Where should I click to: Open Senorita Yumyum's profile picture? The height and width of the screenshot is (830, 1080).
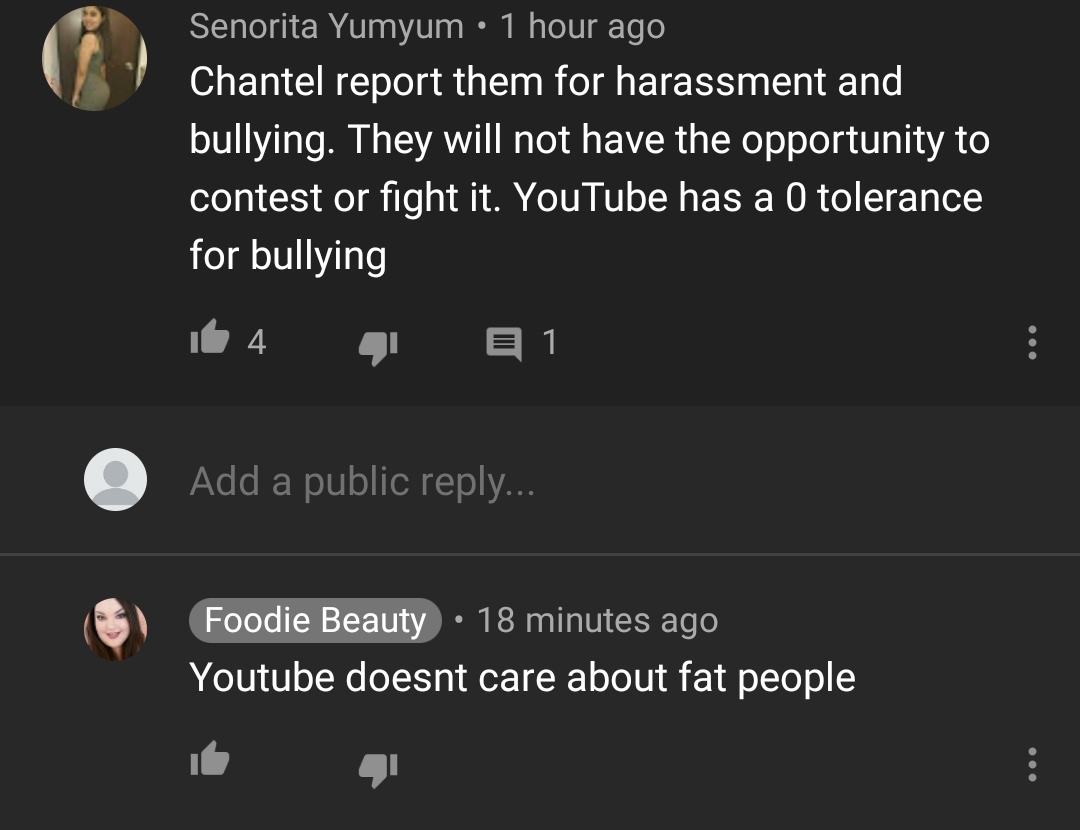click(x=94, y=59)
